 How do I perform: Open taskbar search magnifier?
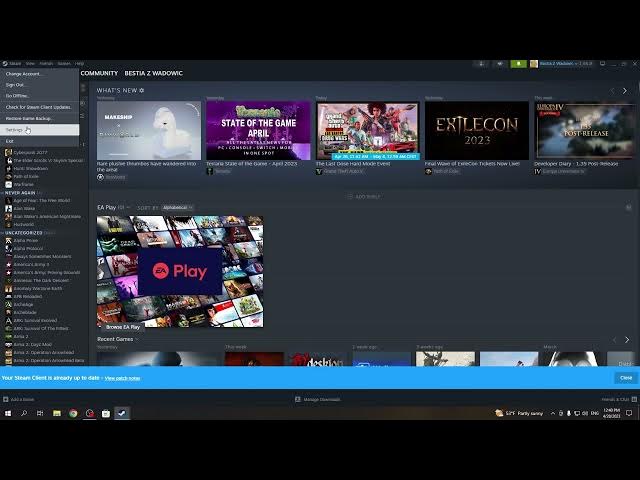[x=24, y=413]
